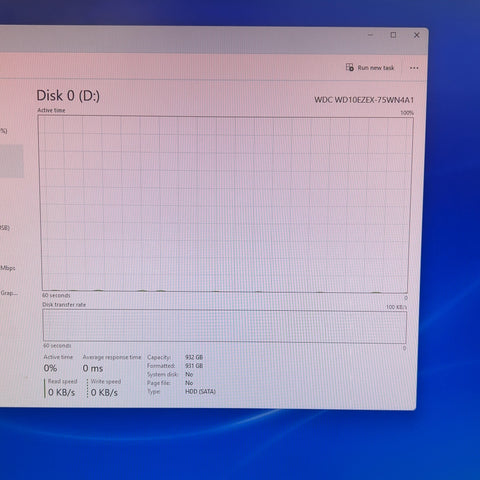The height and width of the screenshot is (480, 480).
Task: Click the Write speed 0 KB/s value
Action: 104,393
